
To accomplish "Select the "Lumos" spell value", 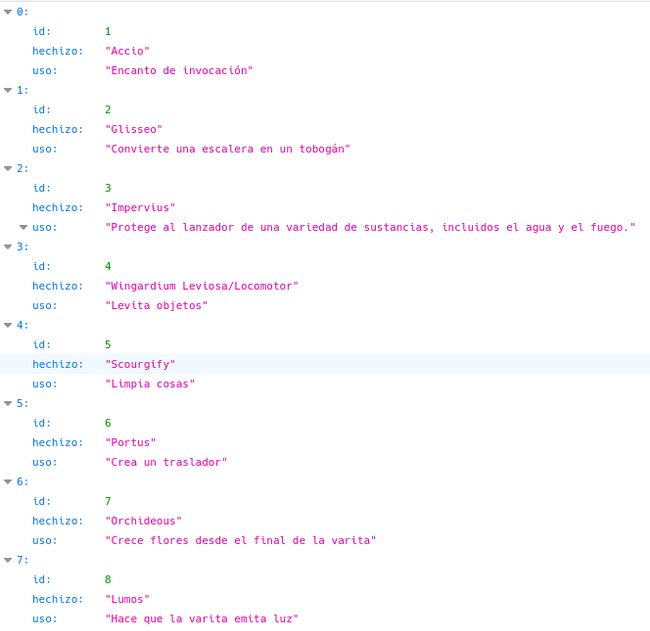I will 127,599.
